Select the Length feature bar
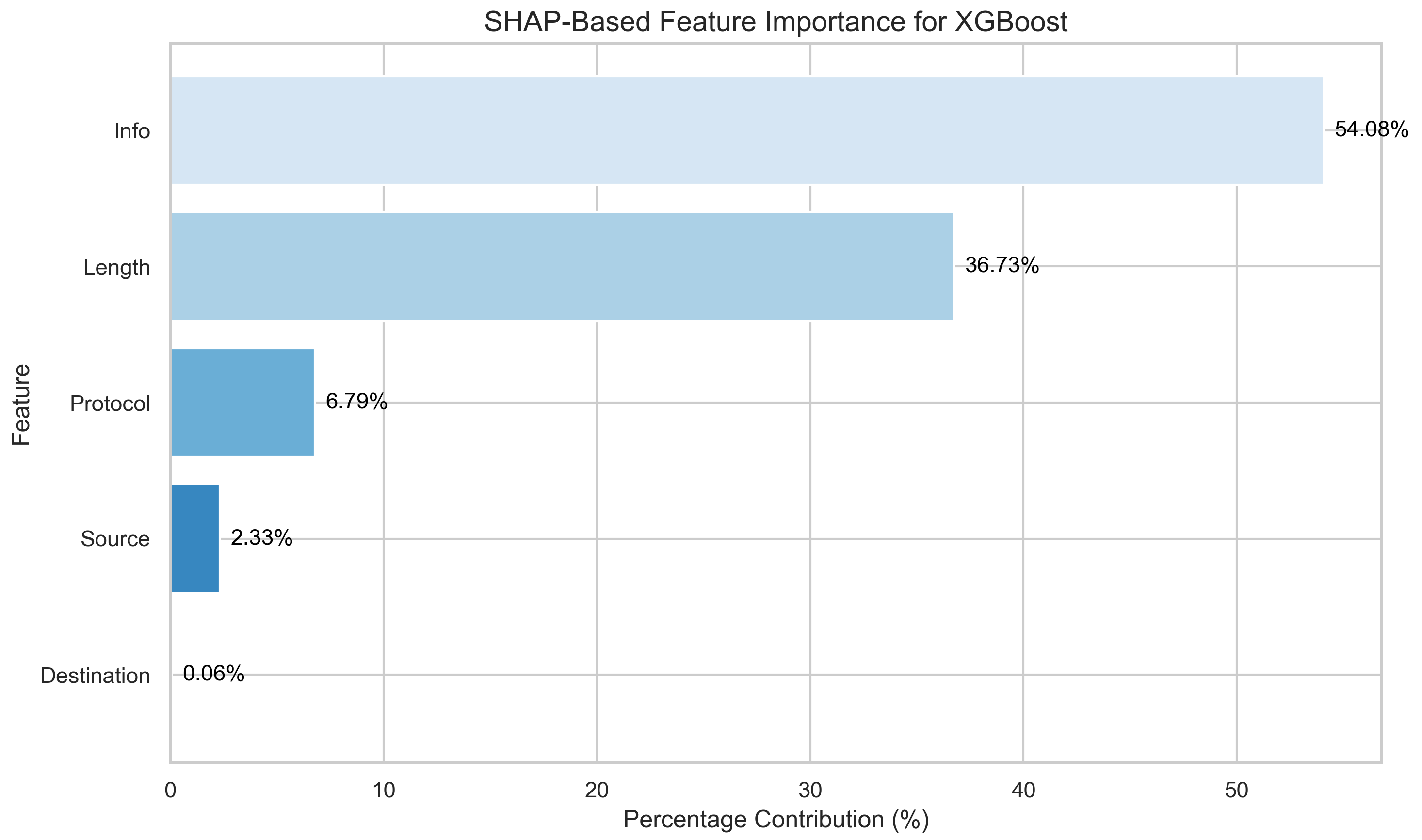1422x840 pixels. pos(562,267)
